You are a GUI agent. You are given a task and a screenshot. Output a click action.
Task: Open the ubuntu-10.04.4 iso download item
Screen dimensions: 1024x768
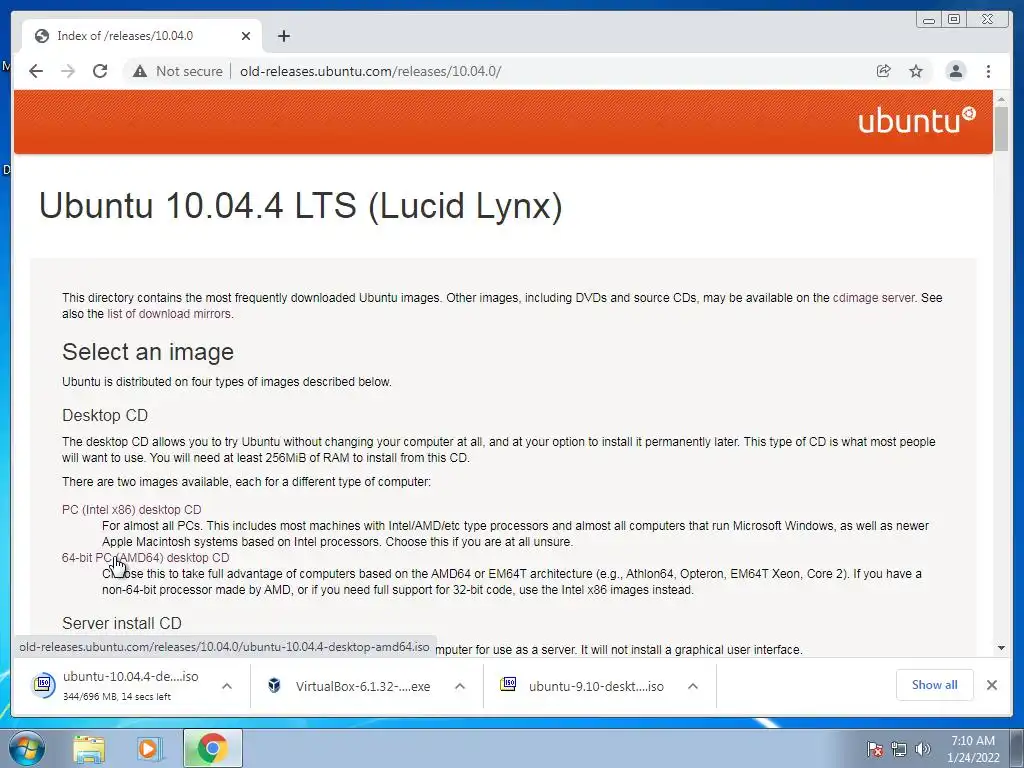(124, 685)
